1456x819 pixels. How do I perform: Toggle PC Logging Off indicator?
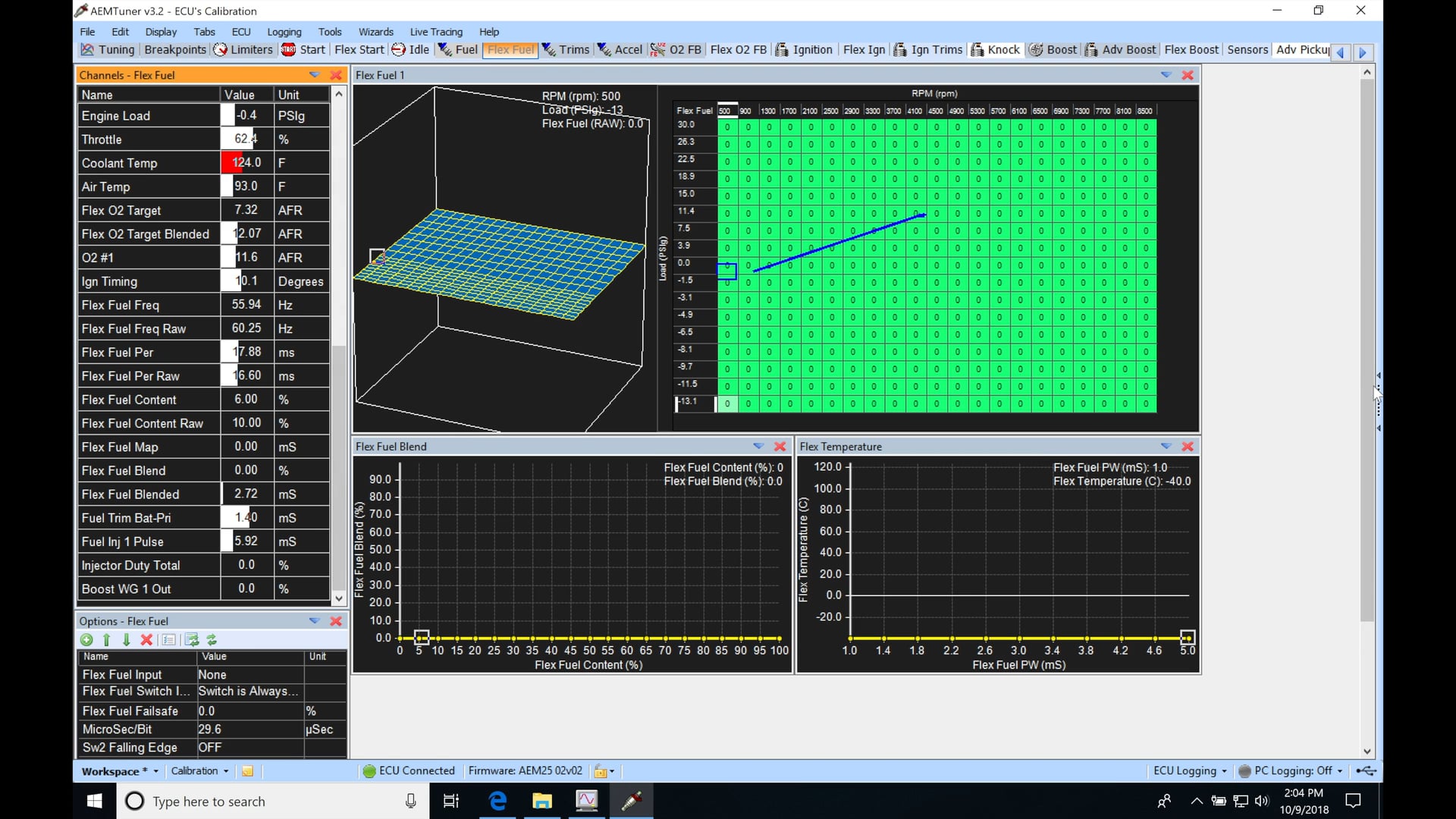click(x=1289, y=771)
